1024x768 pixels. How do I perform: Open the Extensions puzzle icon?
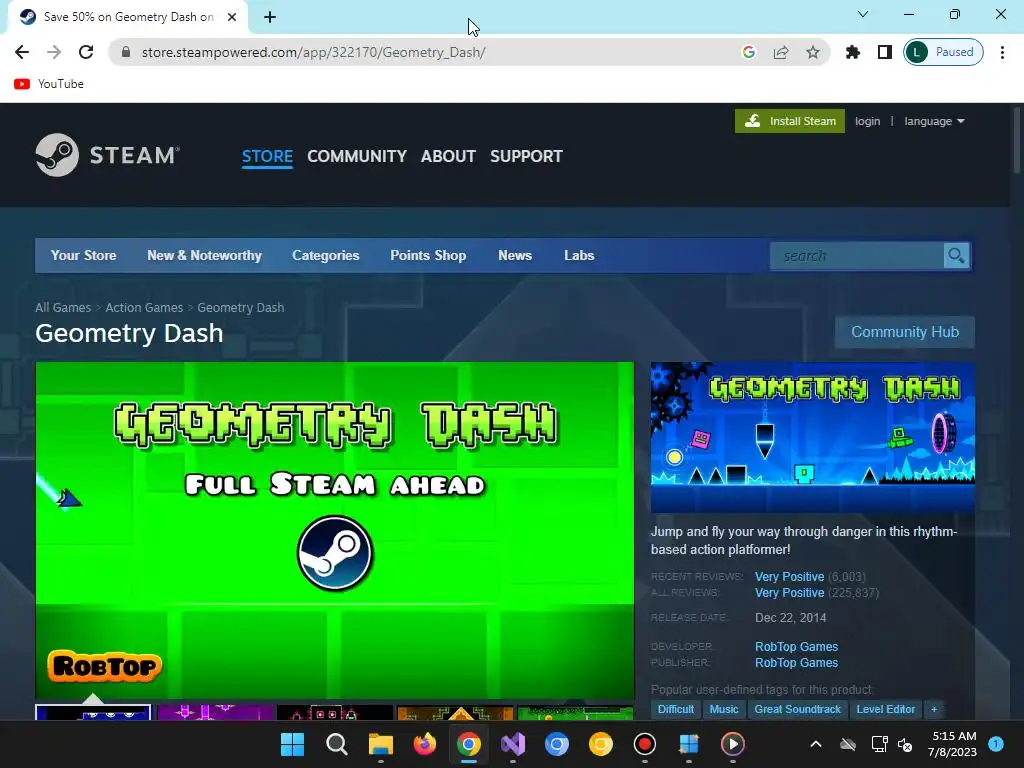pyautogui.click(x=852, y=52)
